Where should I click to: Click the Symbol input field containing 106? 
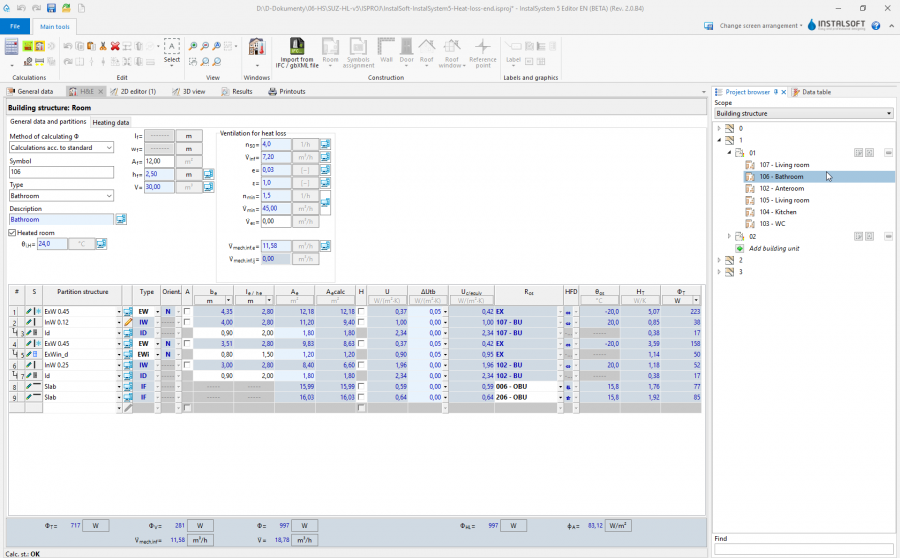click(61, 172)
